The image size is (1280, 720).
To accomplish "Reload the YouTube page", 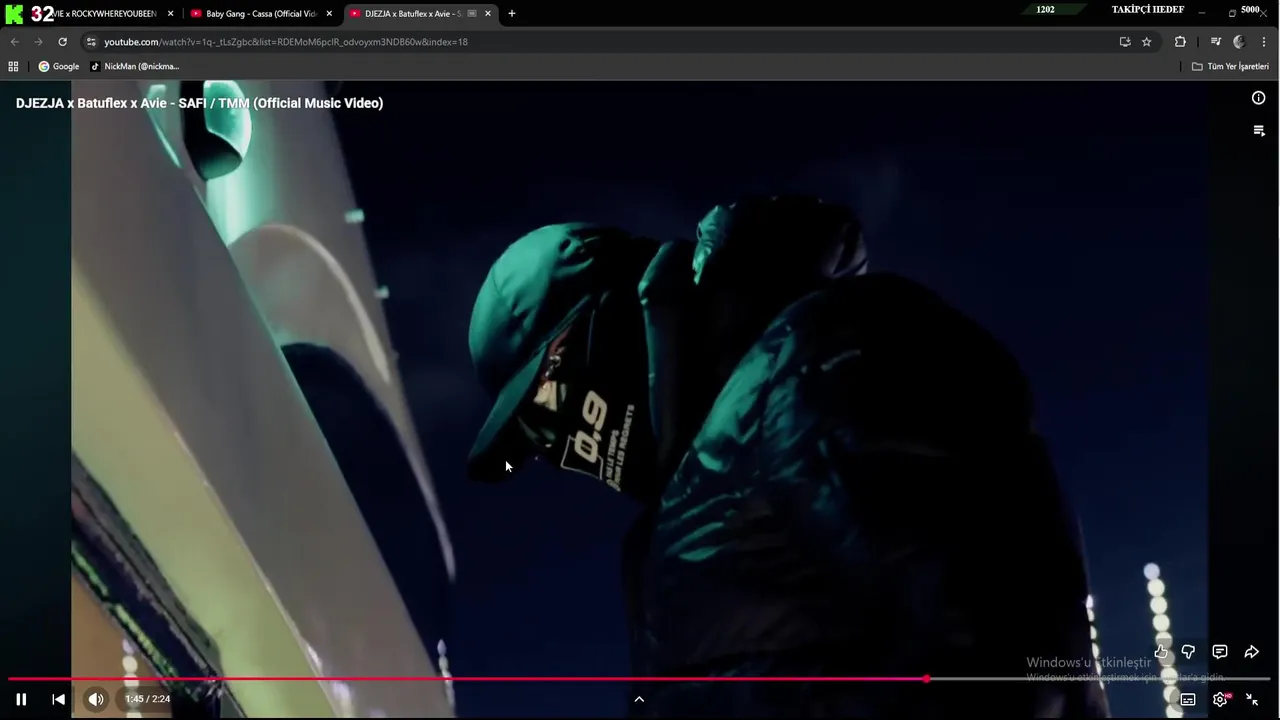I will (62, 42).
